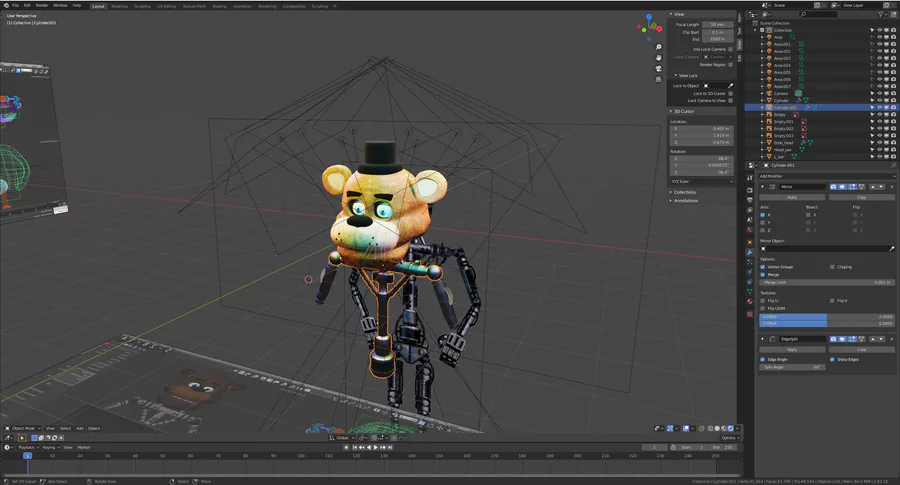This screenshot has width=900, height=485.
Task: Open the Texture properties tab icon
Action: click(750, 314)
